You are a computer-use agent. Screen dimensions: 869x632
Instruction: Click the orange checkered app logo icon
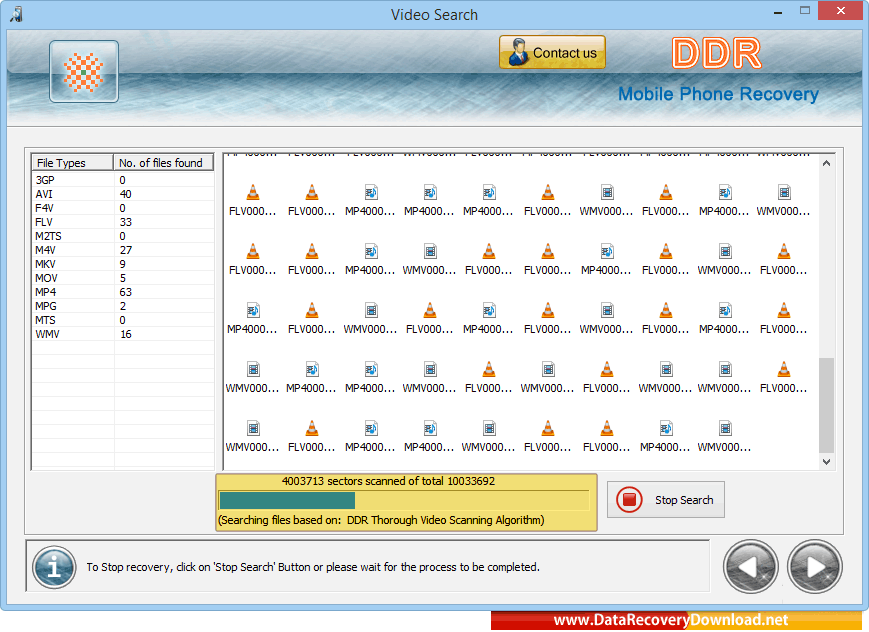point(84,72)
